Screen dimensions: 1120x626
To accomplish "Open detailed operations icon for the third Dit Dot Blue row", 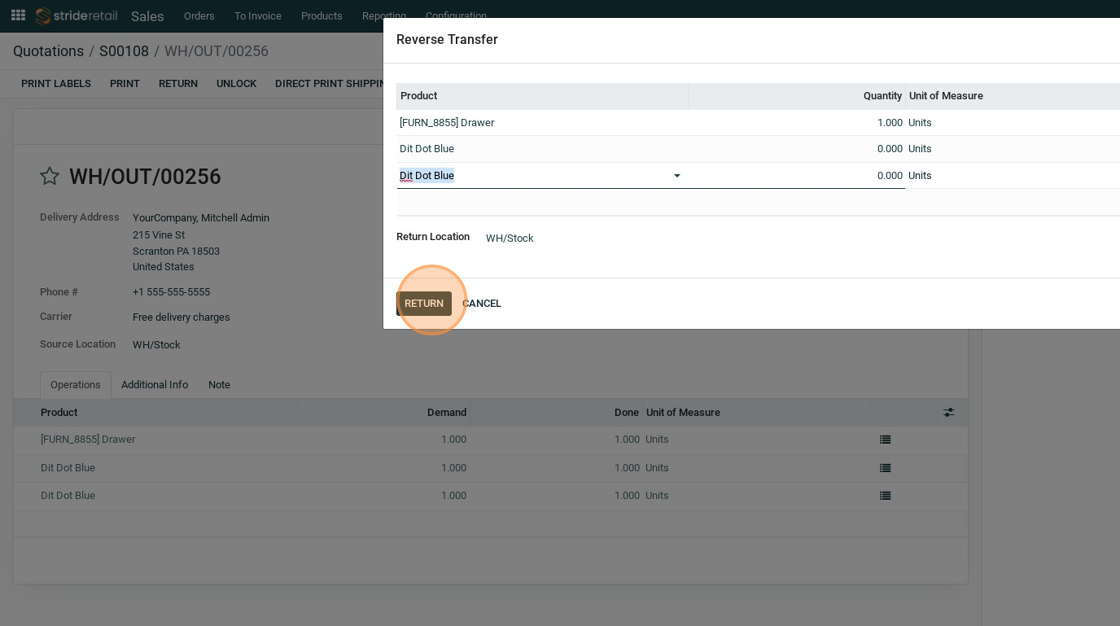I will (x=885, y=495).
